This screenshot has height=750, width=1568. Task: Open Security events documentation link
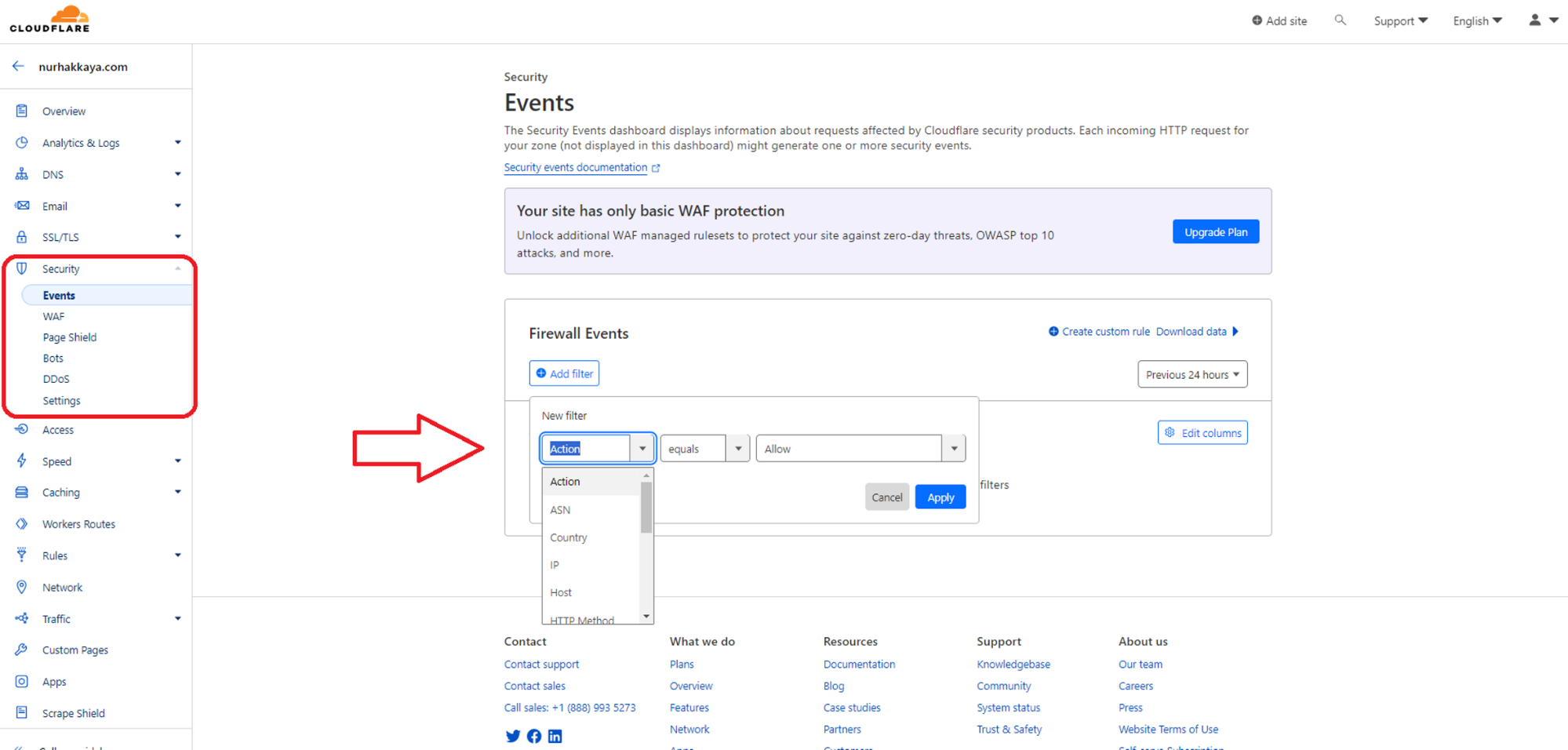coord(582,167)
